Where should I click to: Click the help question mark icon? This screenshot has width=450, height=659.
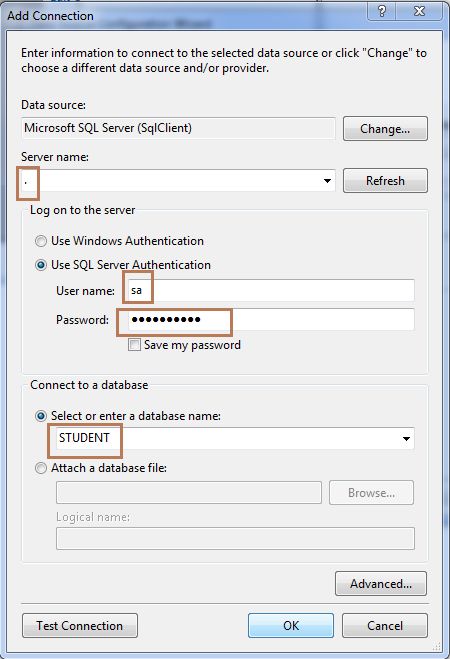pos(382,11)
